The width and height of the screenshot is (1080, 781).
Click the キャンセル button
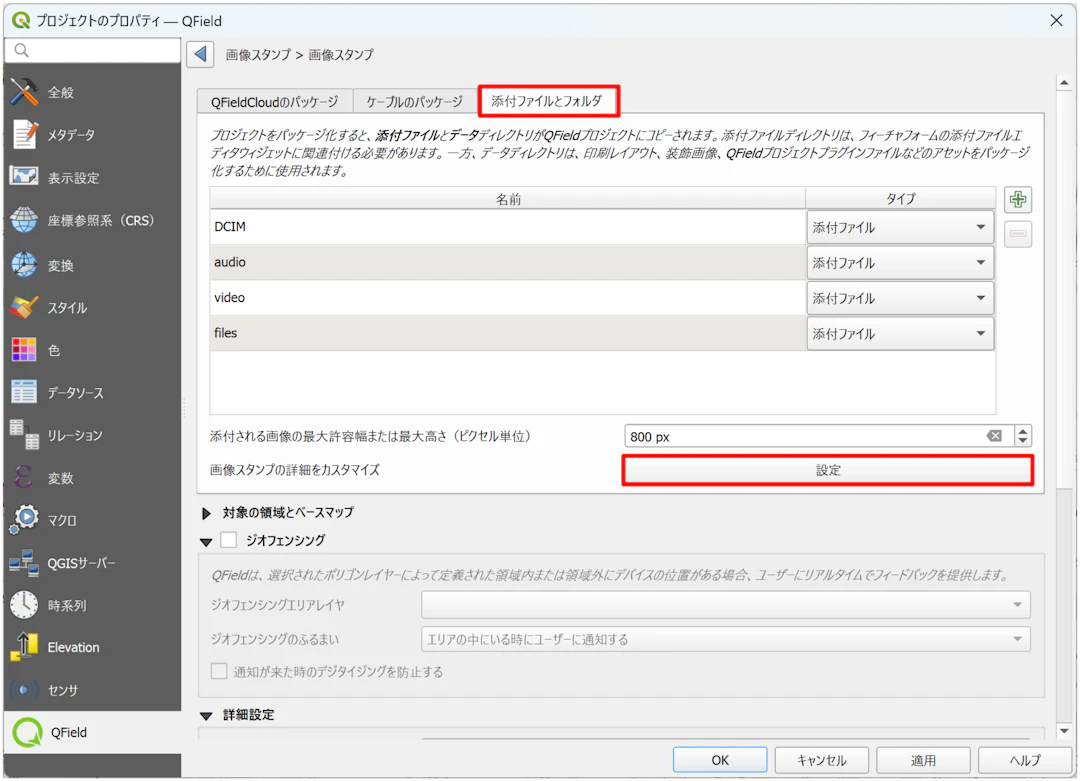coord(822,760)
